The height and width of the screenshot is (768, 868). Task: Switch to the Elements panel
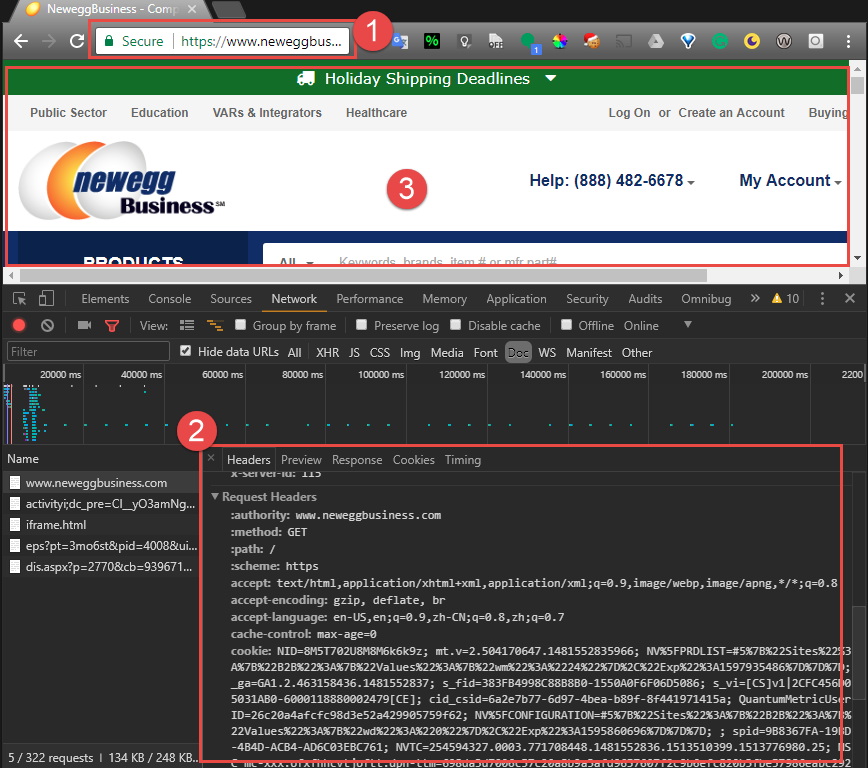[x=105, y=299]
